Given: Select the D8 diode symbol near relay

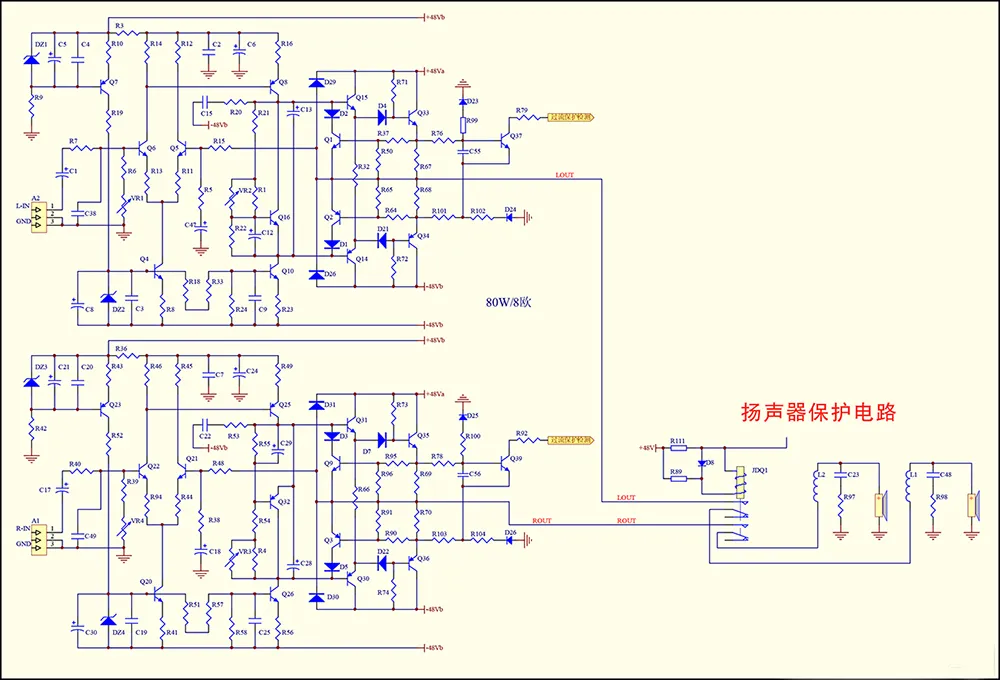Looking at the screenshot, I should pyautogui.click(x=702, y=464).
